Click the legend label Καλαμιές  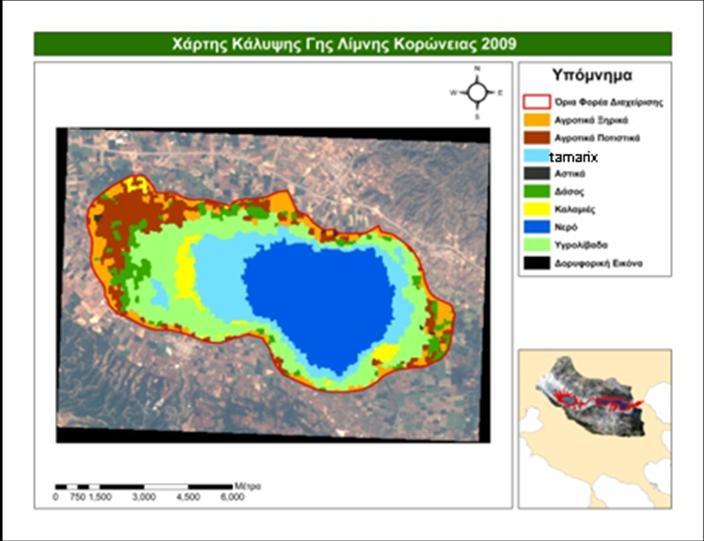point(575,210)
